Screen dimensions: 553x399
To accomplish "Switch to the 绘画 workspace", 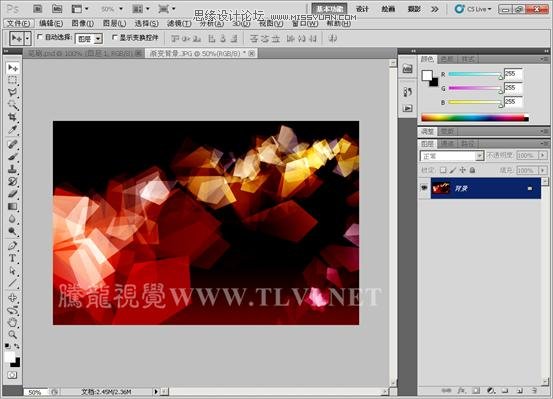I will [x=388, y=9].
